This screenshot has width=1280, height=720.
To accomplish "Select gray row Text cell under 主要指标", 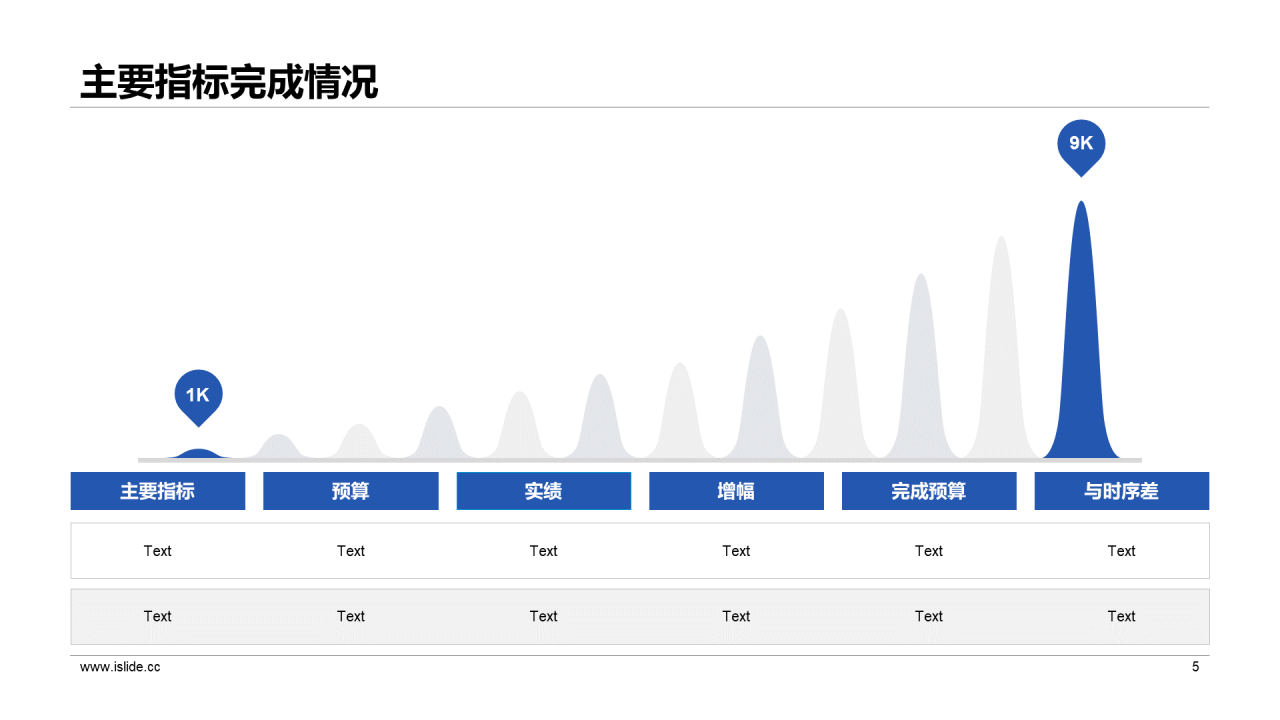I will (158, 616).
